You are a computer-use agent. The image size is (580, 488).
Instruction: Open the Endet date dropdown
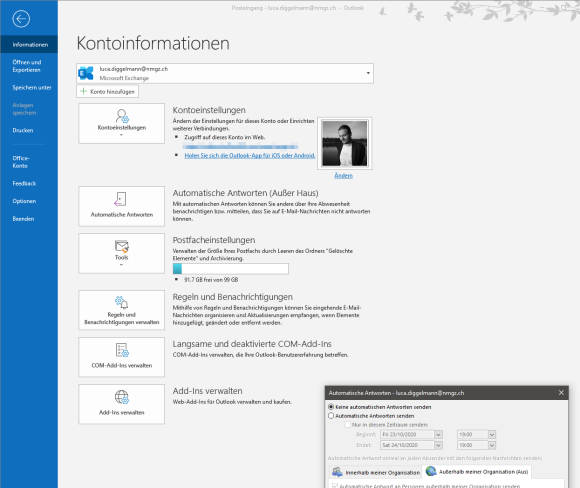click(x=438, y=445)
